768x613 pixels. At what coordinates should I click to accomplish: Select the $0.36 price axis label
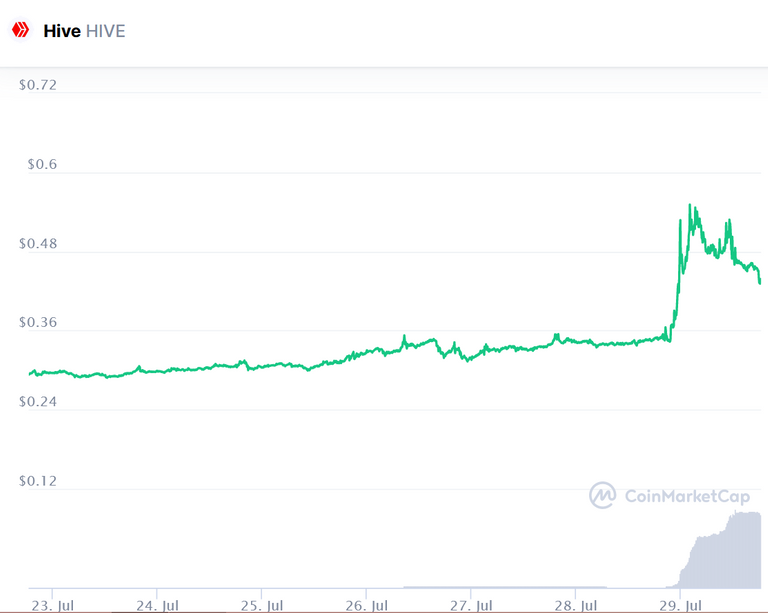click(38, 322)
